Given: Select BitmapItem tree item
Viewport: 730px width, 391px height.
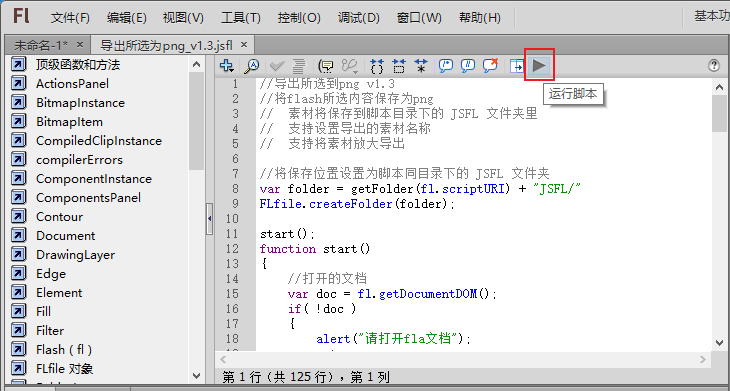Looking at the screenshot, I should pos(69,121).
